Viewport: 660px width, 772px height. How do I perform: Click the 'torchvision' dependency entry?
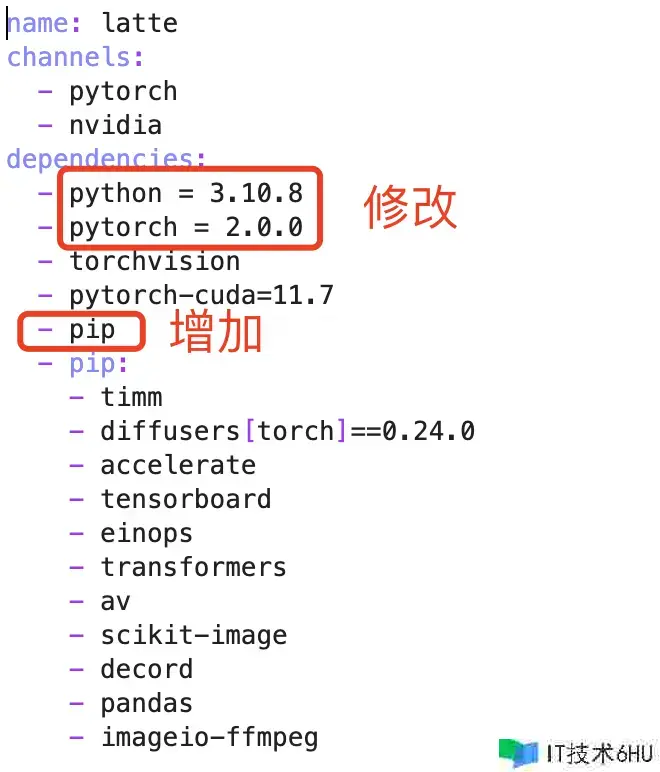(154, 261)
